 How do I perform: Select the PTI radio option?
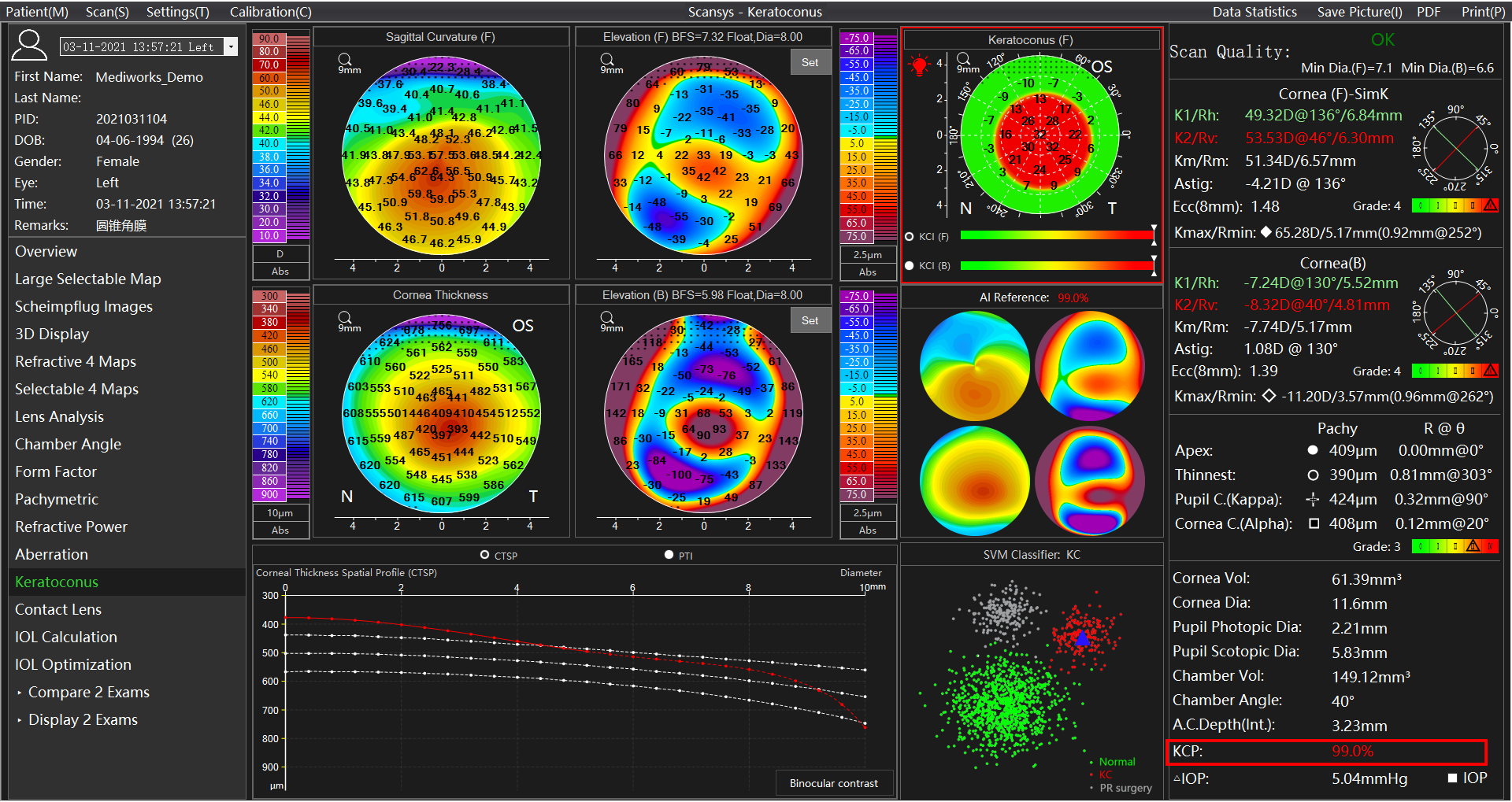669,555
